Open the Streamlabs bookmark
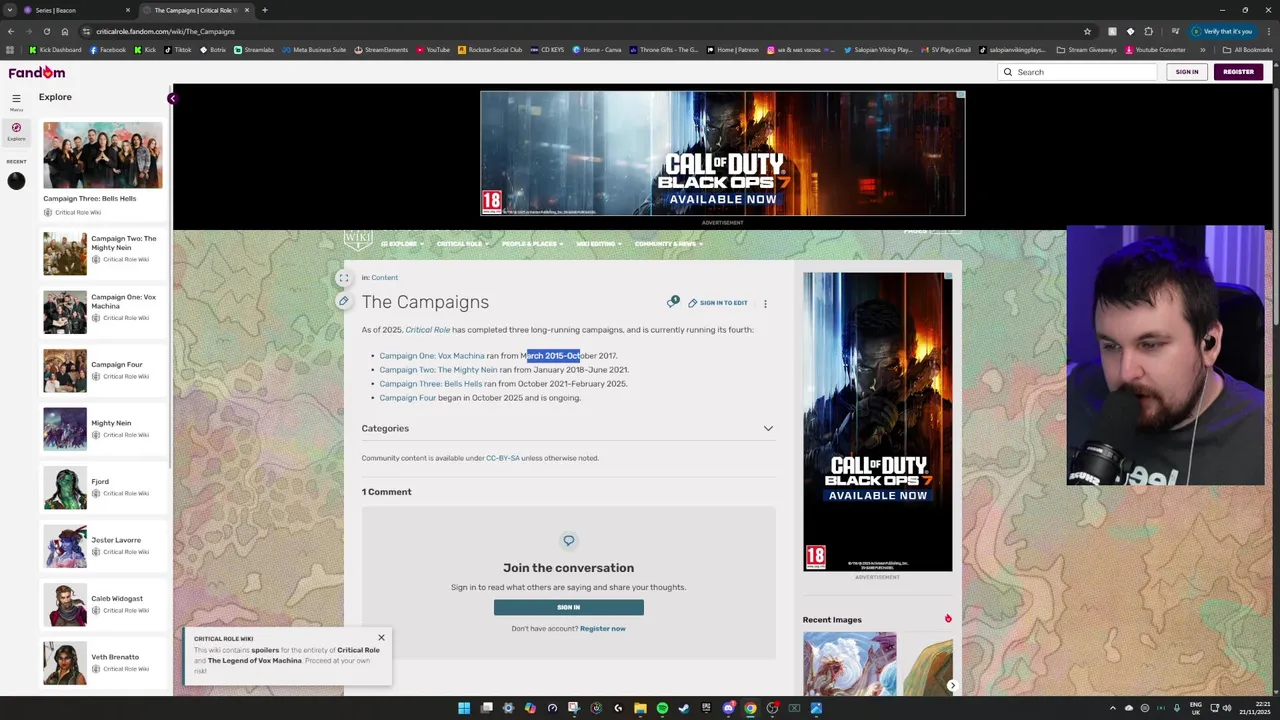1280x720 pixels. point(254,50)
